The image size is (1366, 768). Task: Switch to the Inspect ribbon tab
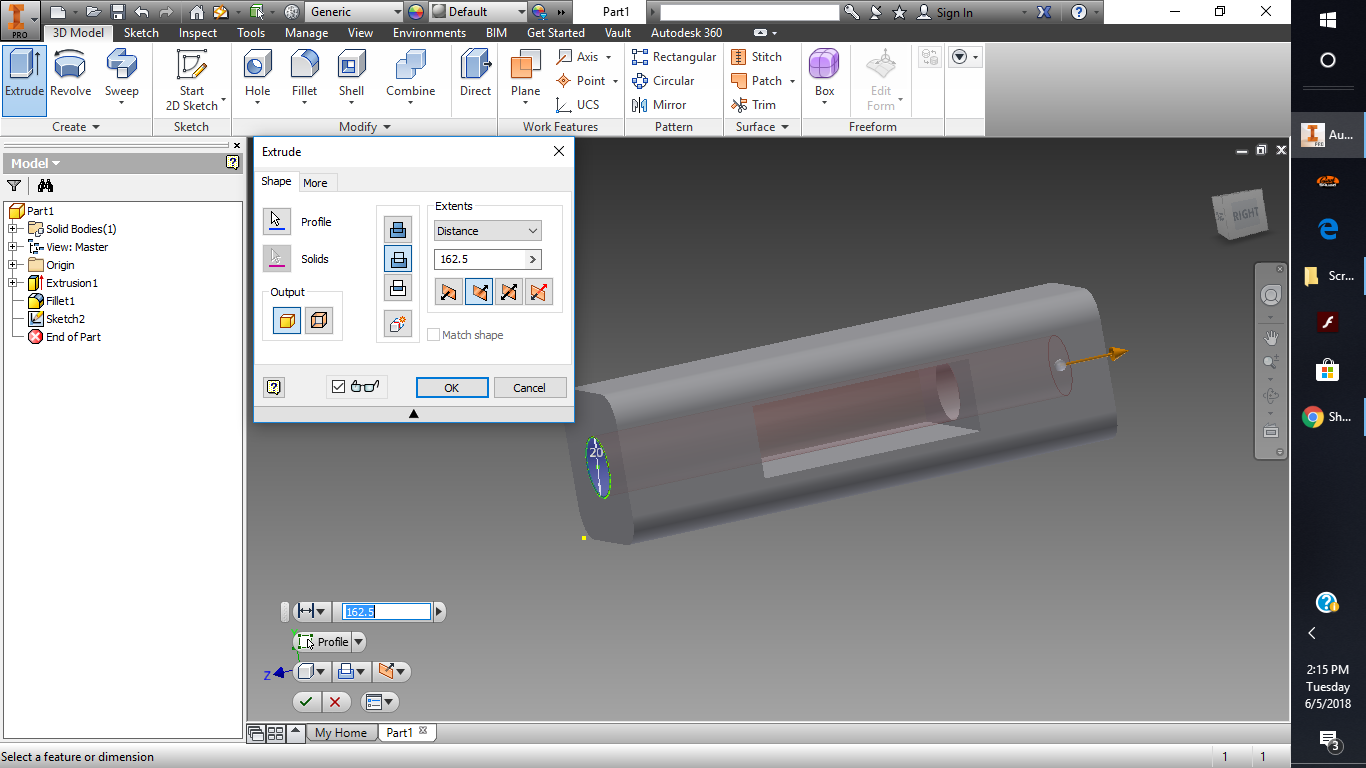coord(198,33)
